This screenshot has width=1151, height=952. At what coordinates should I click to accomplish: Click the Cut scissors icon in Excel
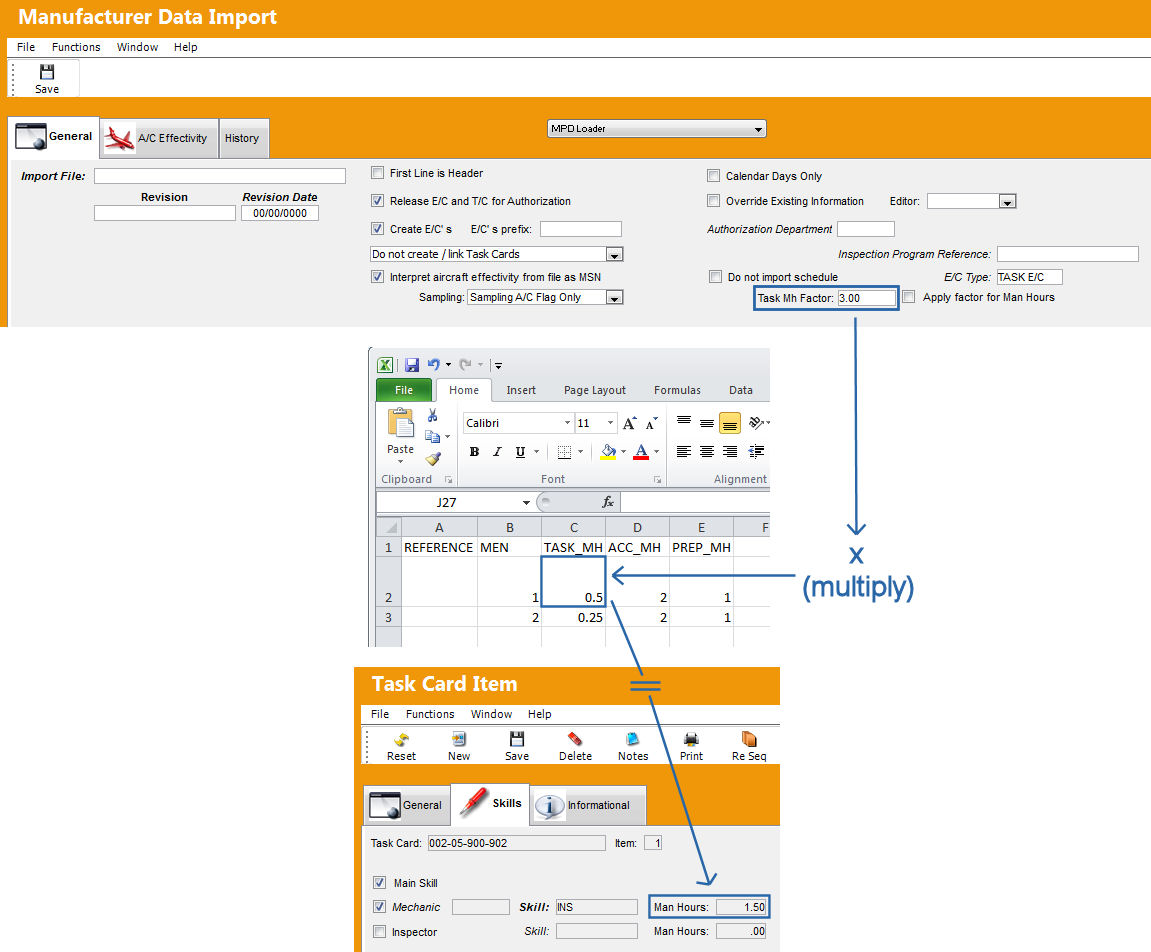coord(433,416)
